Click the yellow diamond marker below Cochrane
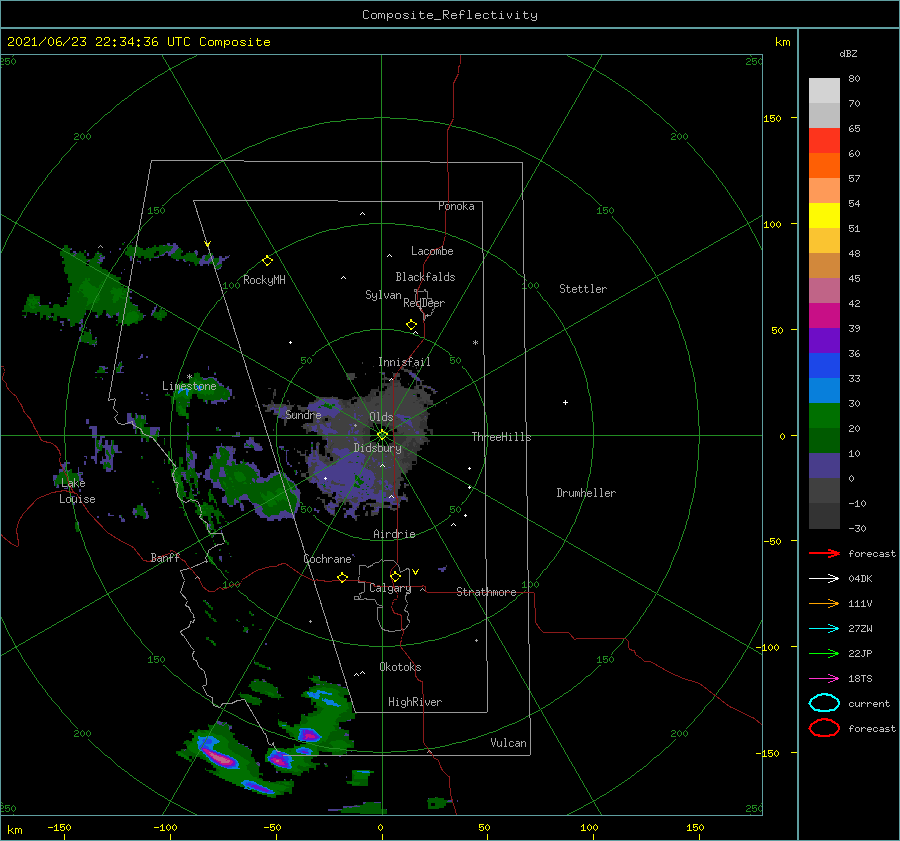 click(x=342, y=577)
